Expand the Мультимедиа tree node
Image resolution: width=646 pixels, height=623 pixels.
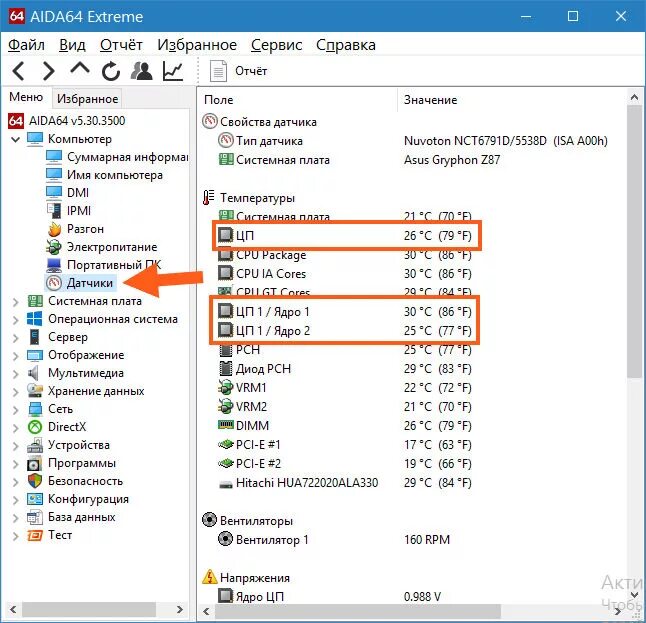point(16,374)
